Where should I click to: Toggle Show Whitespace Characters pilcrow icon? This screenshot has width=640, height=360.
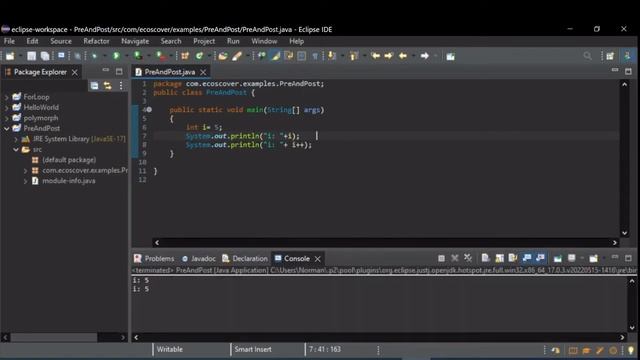tap(315, 56)
